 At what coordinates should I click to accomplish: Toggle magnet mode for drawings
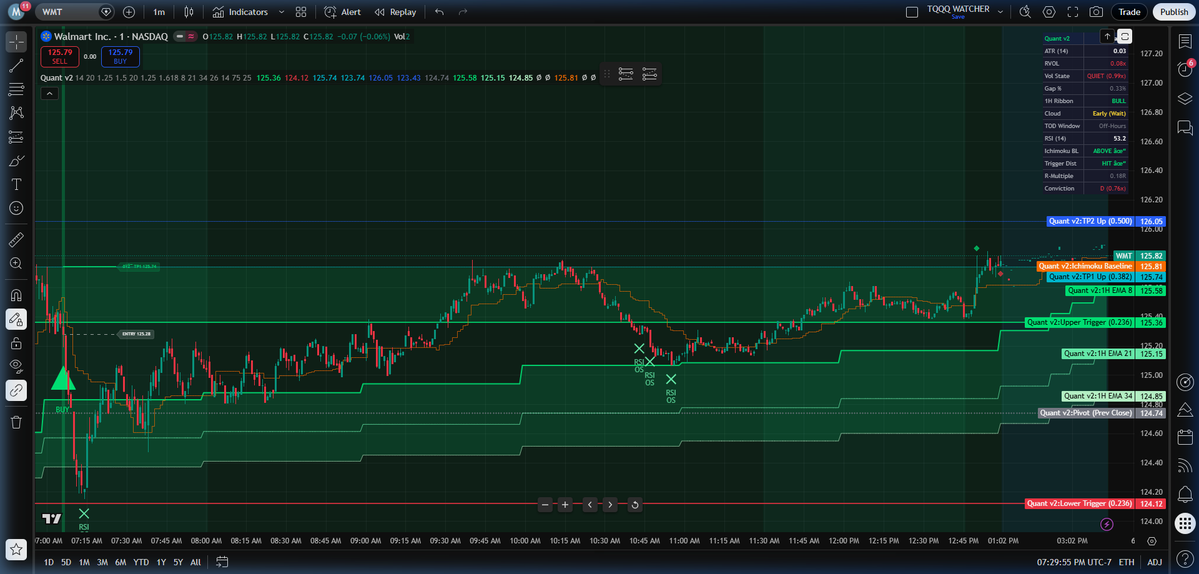click(16, 296)
